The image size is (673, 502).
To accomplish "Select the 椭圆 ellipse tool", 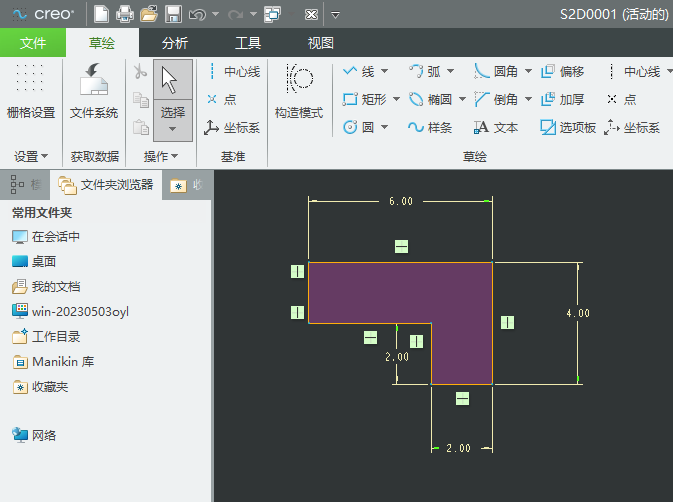I will pos(430,100).
